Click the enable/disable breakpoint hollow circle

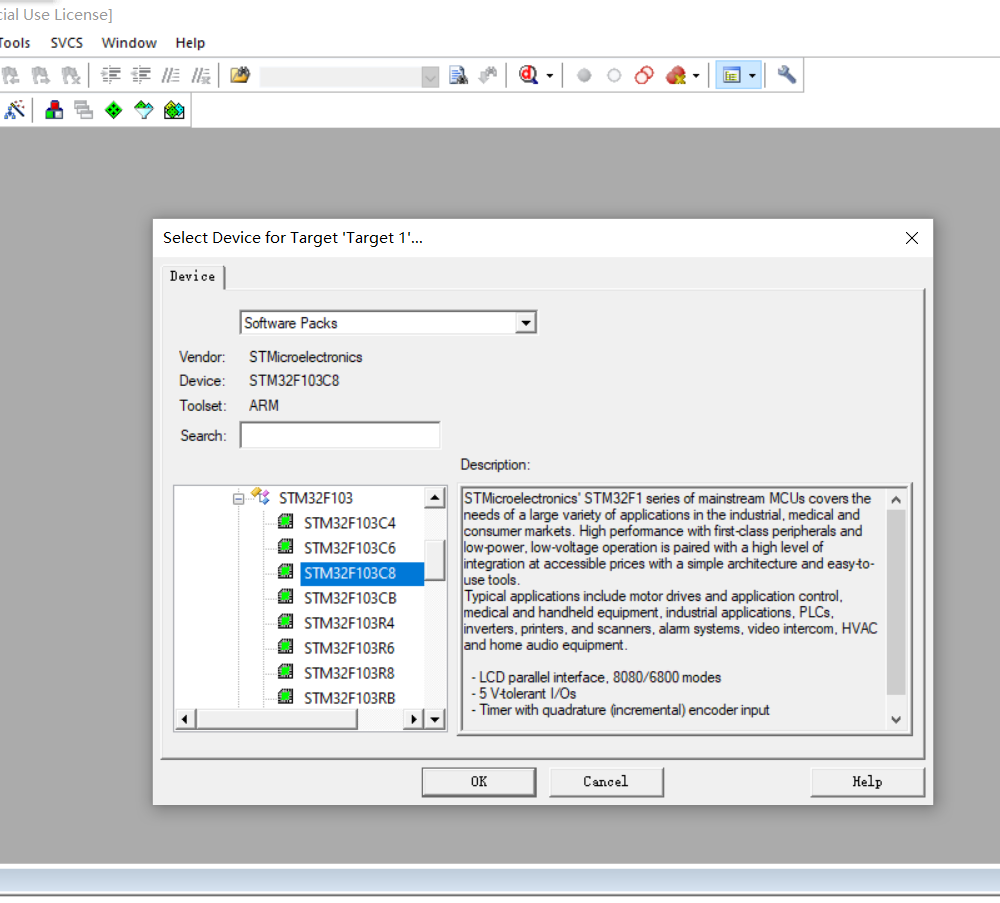(614, 76)
